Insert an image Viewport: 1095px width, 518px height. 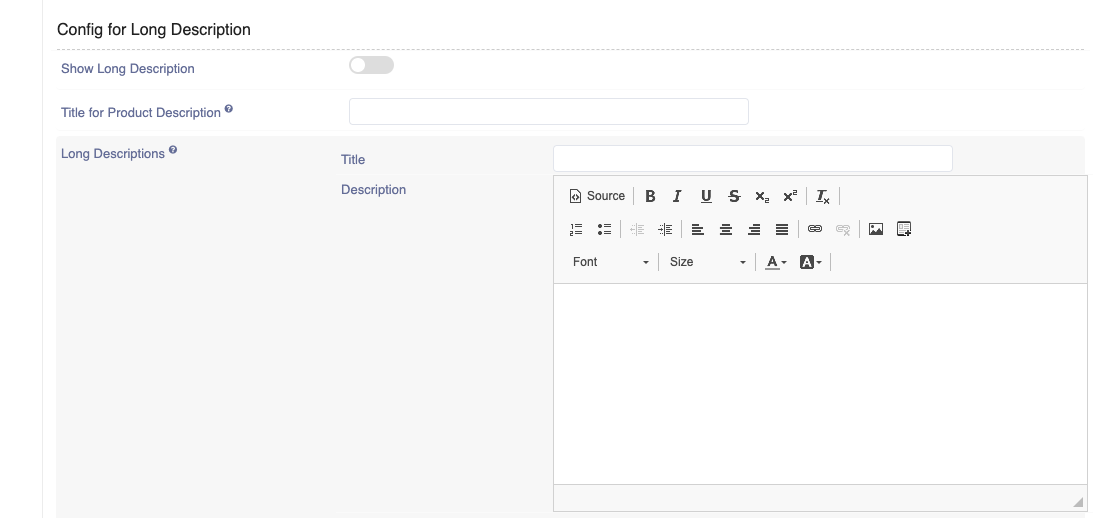[x=876, y=229]
